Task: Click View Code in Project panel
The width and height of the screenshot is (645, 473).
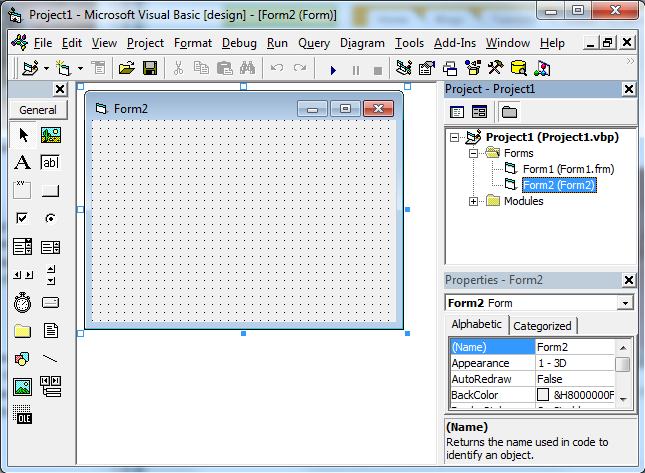Action: click(457, 111)
